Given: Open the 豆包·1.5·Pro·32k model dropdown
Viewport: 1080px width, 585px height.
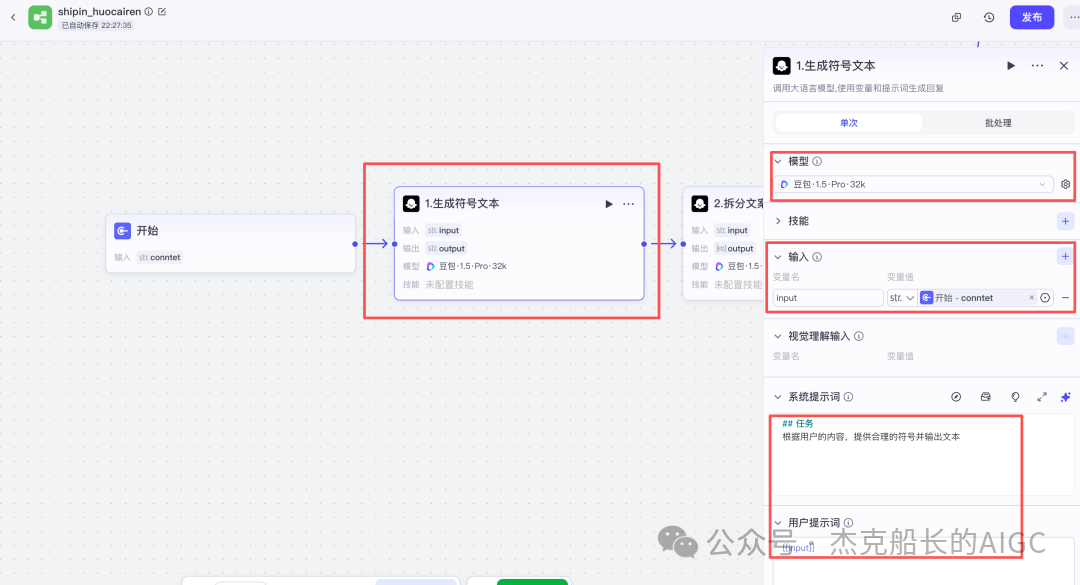Looking at the screenshot, I should [x=913, y=184].
